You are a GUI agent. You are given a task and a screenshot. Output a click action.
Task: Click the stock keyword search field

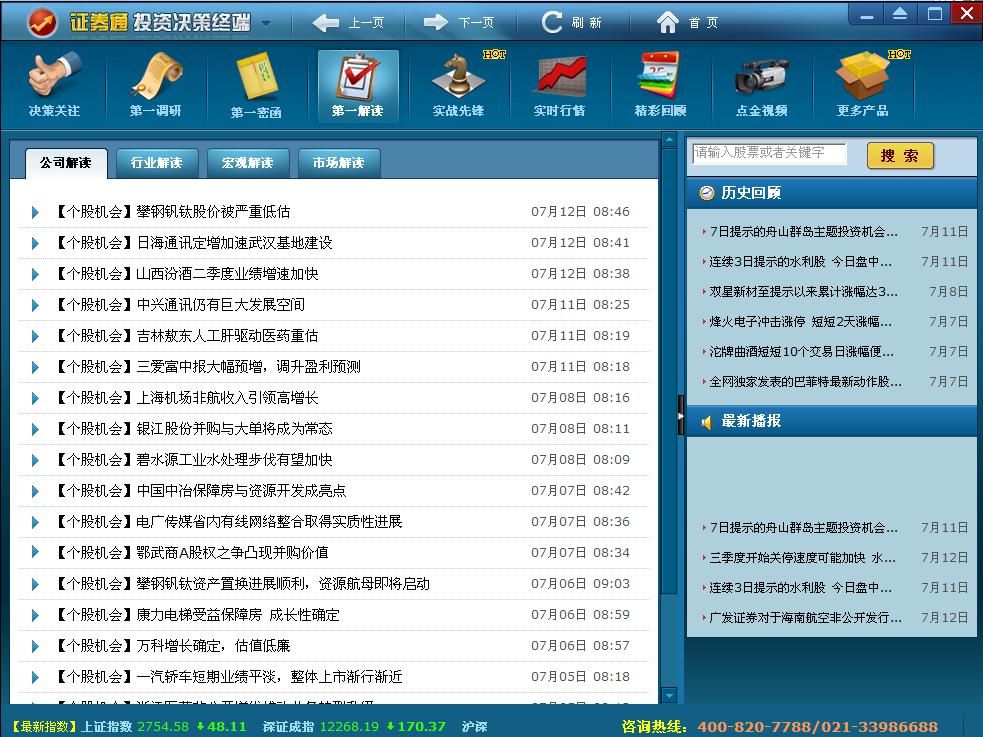[769, 153]
